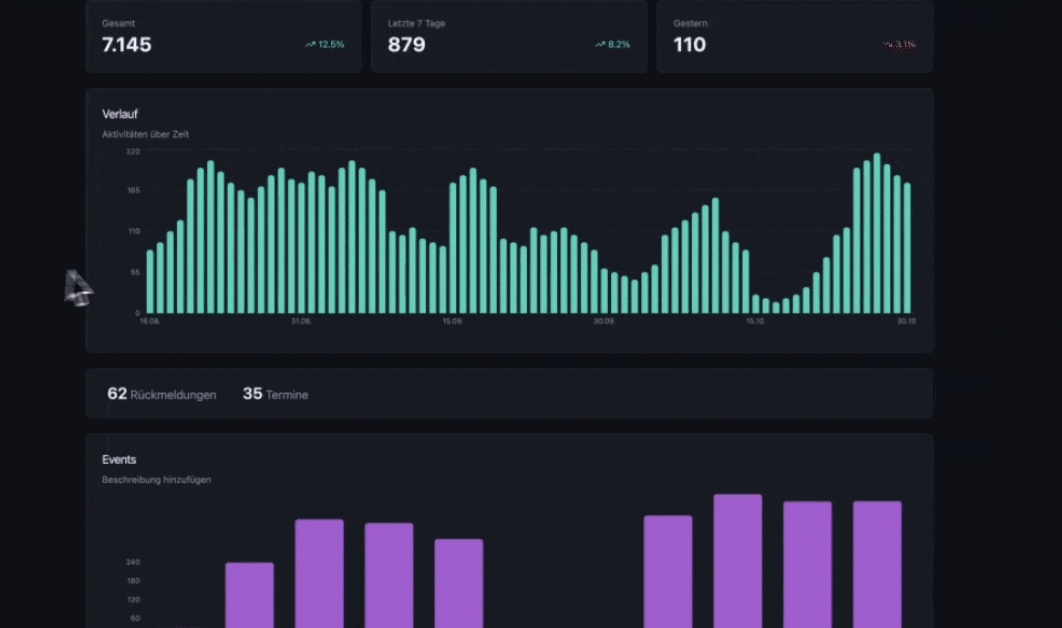
Task: Select the 62 Rückmeldungen counter
Action: [162, 394]
